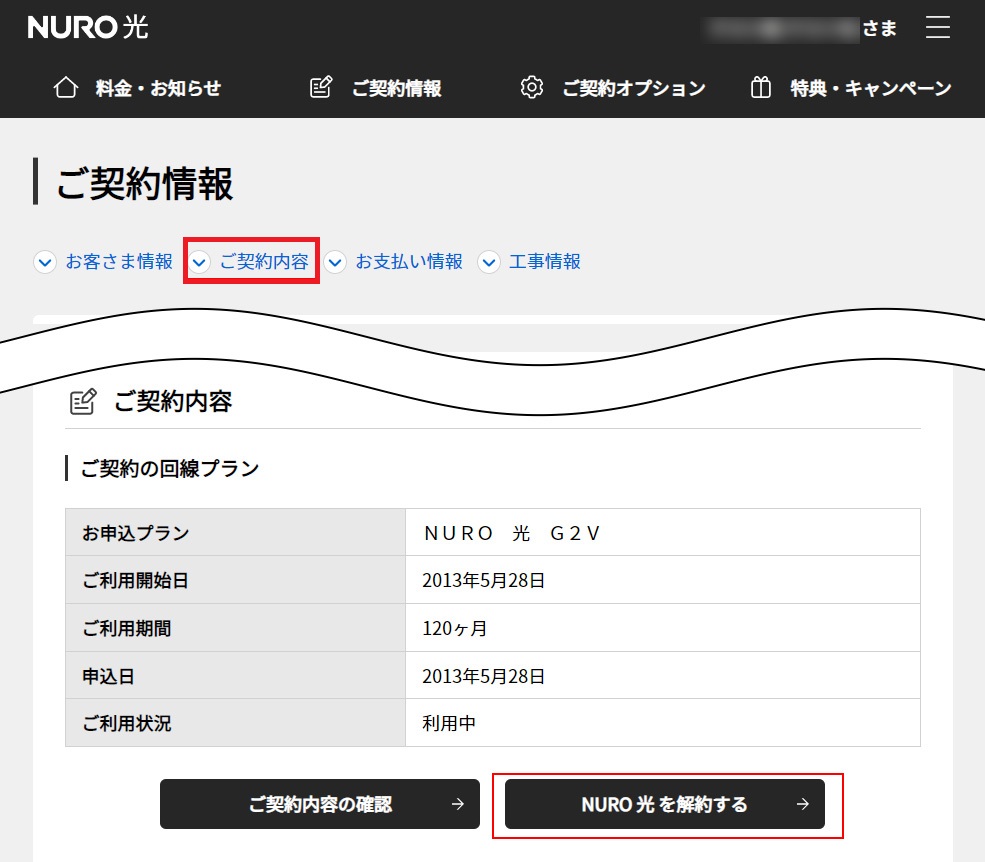Click the お申込プラン row label
The width and height of the screenshot is (985, 862).
[135, 533]
